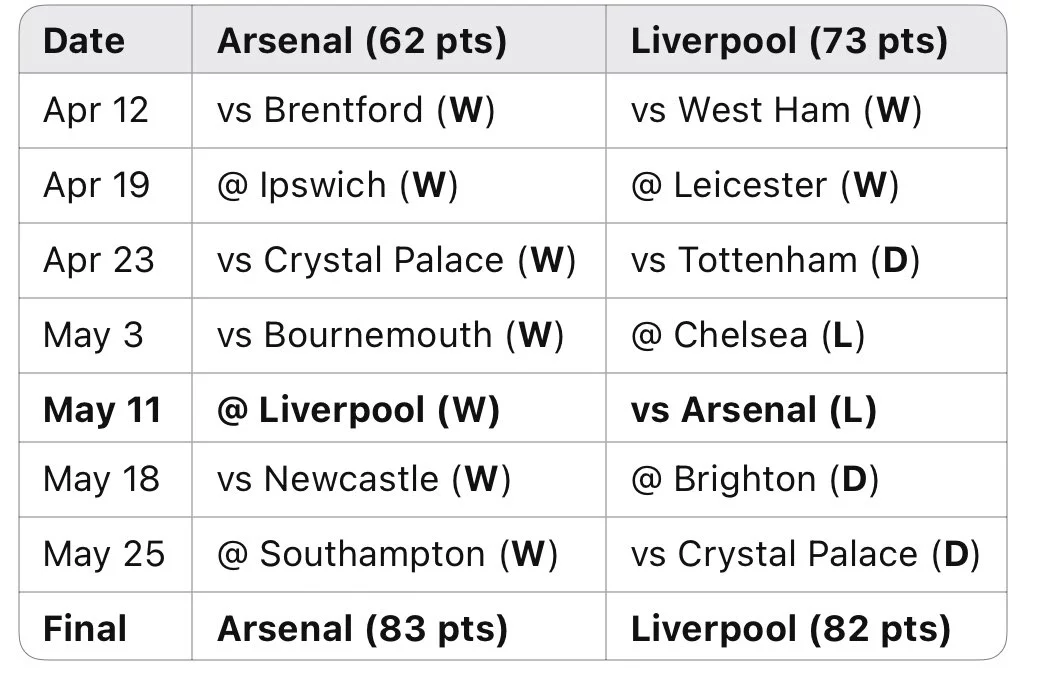Viewport: 1042px width, 673px height.
Task: Select the Apr 12 date cell
Action: (x=96, y=110)
